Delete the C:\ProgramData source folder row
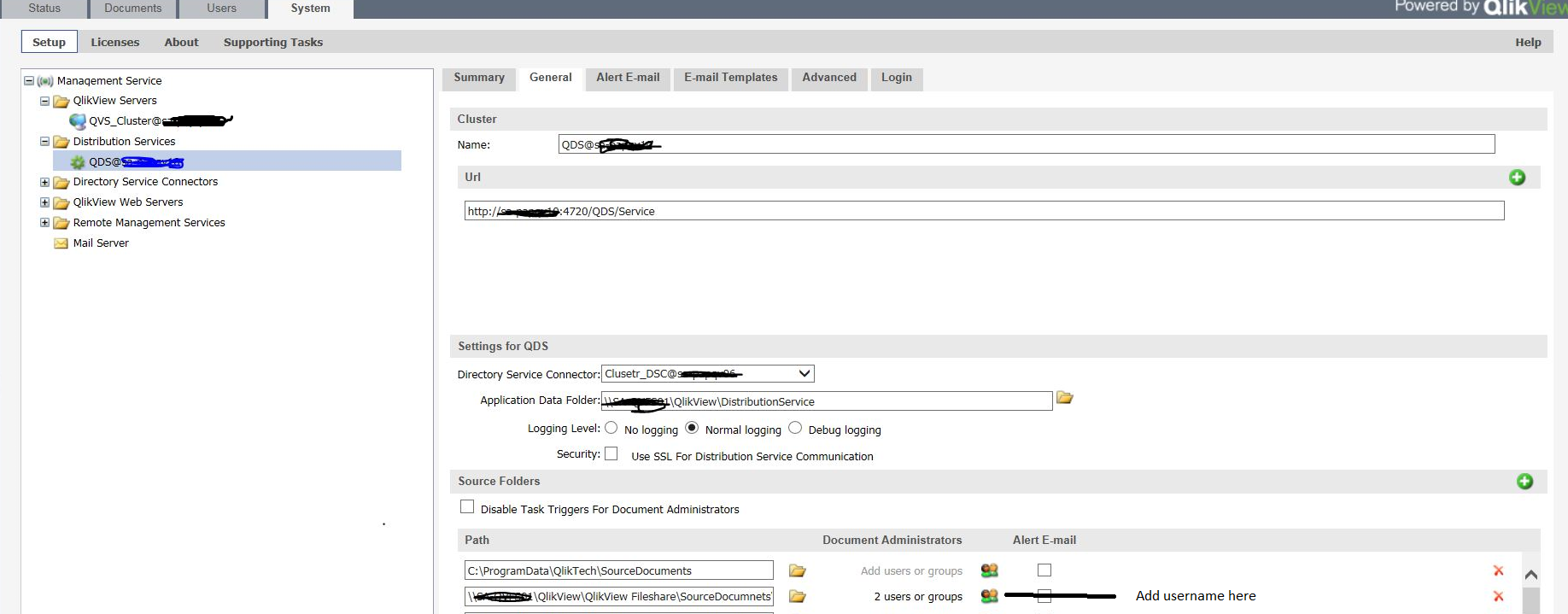 click(1498, 570)
